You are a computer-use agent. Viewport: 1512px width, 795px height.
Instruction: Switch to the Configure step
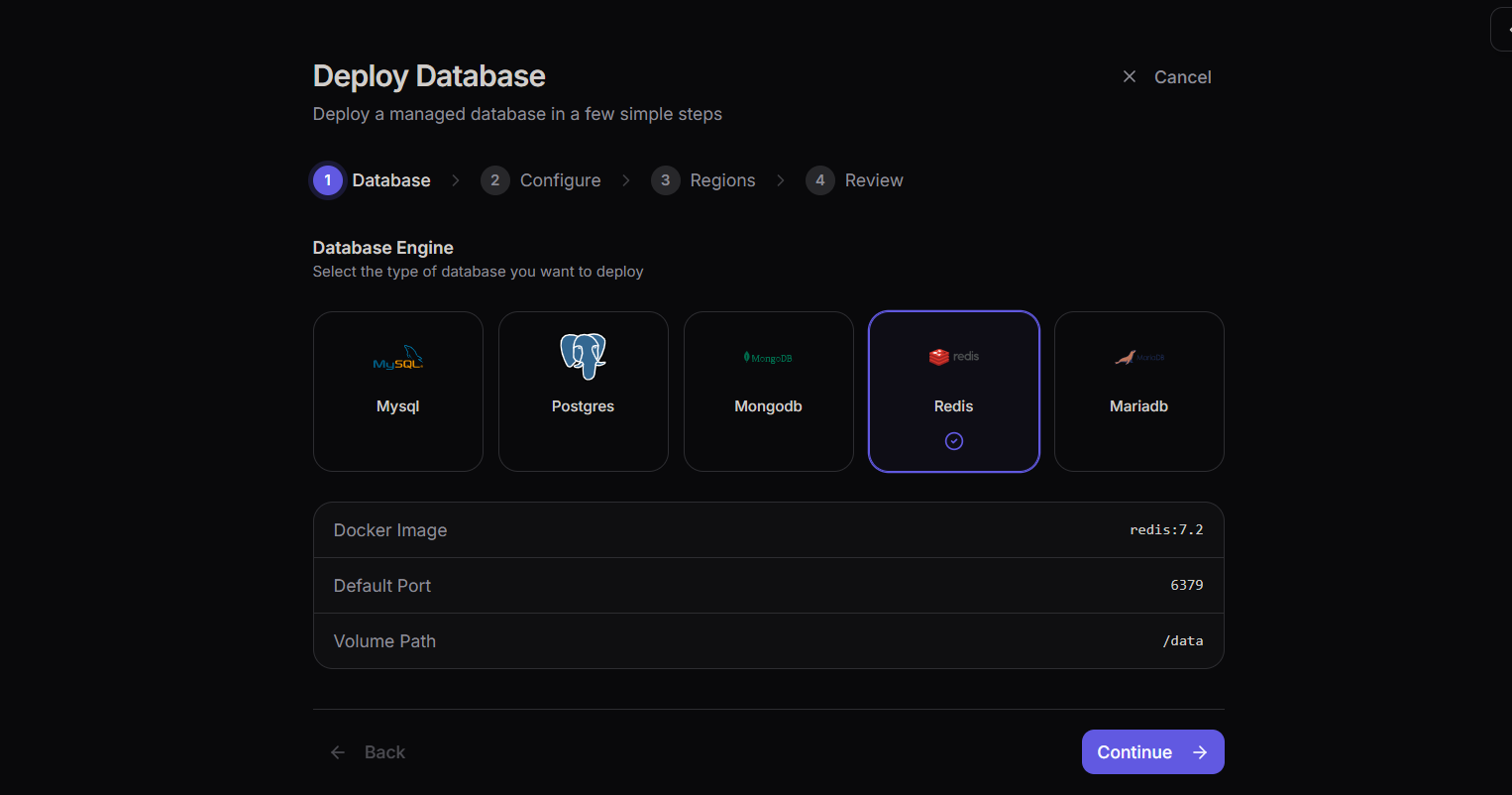[560, 179]
